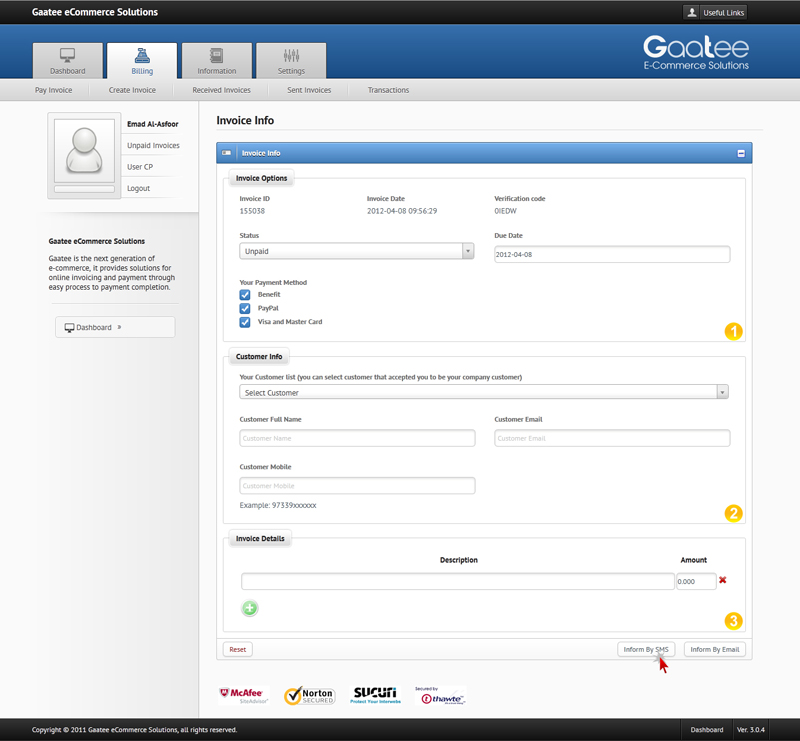Viewport: 800px width, 741px height.
Task: Click the Invoice Info panel header icon
Action: pyautogui.click(x=227, y=153)
